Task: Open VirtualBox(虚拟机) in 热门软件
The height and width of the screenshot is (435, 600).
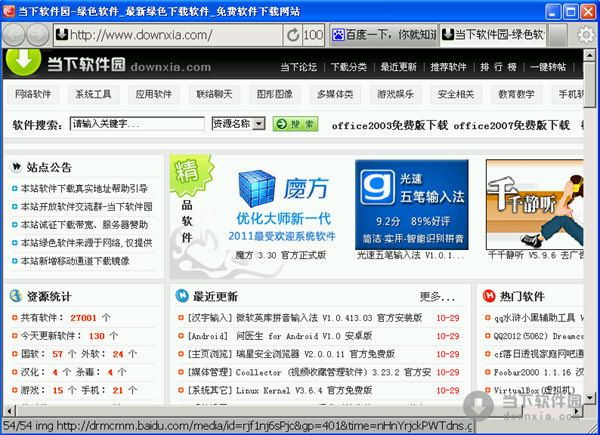Action: tap(535, 390)
